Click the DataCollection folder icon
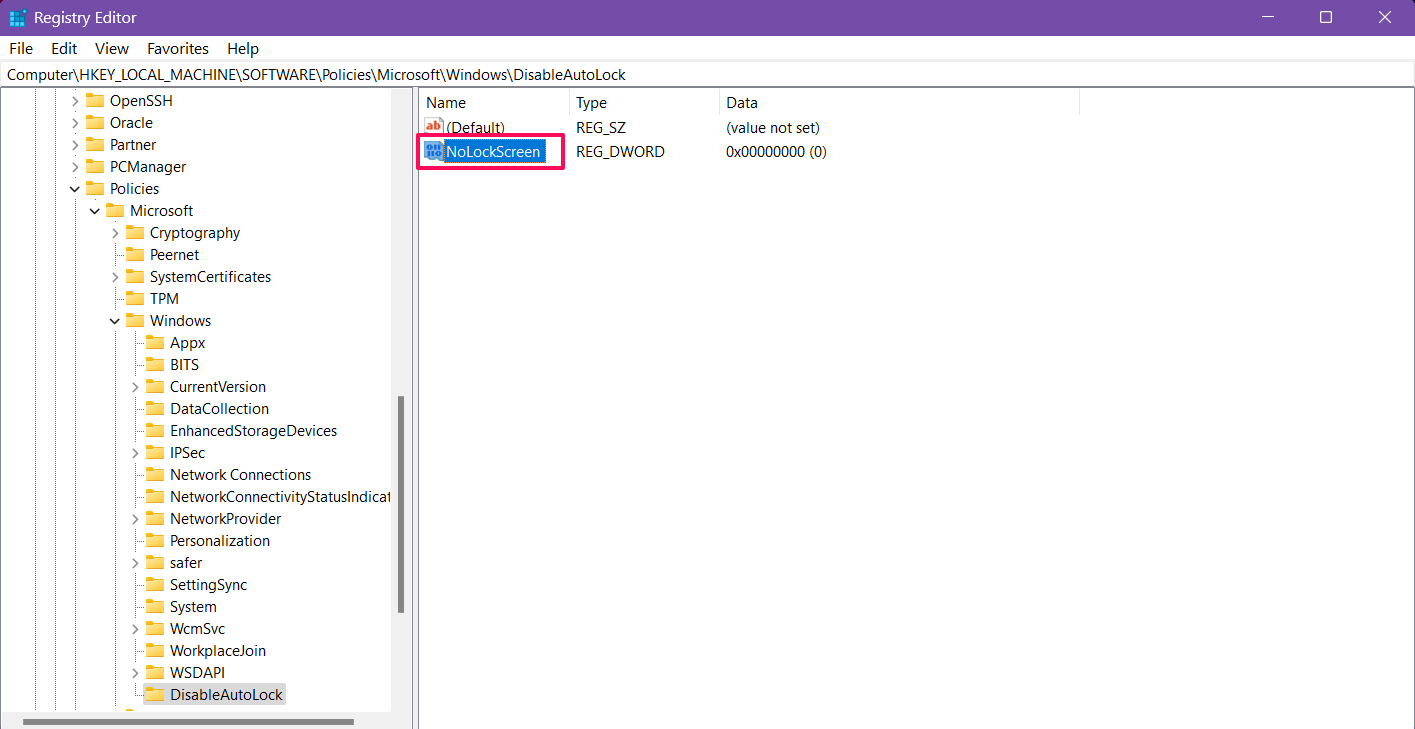Screen dimensions: 1415x729 click(155, 408)
